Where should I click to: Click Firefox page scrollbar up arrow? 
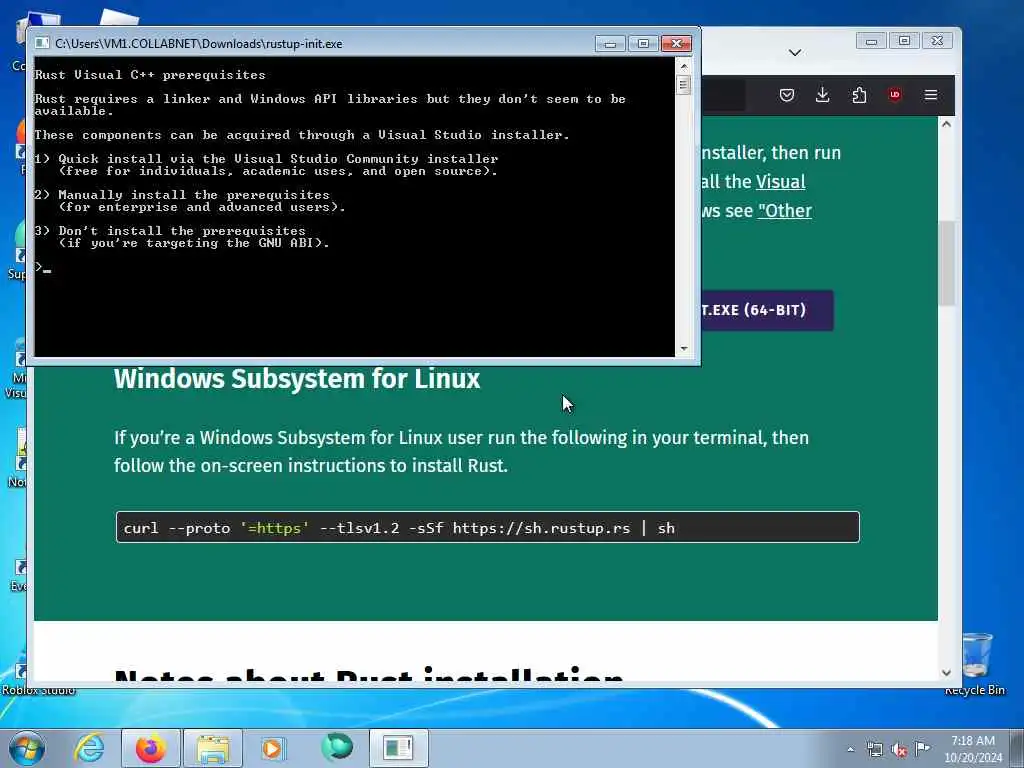tap(946, 124)
